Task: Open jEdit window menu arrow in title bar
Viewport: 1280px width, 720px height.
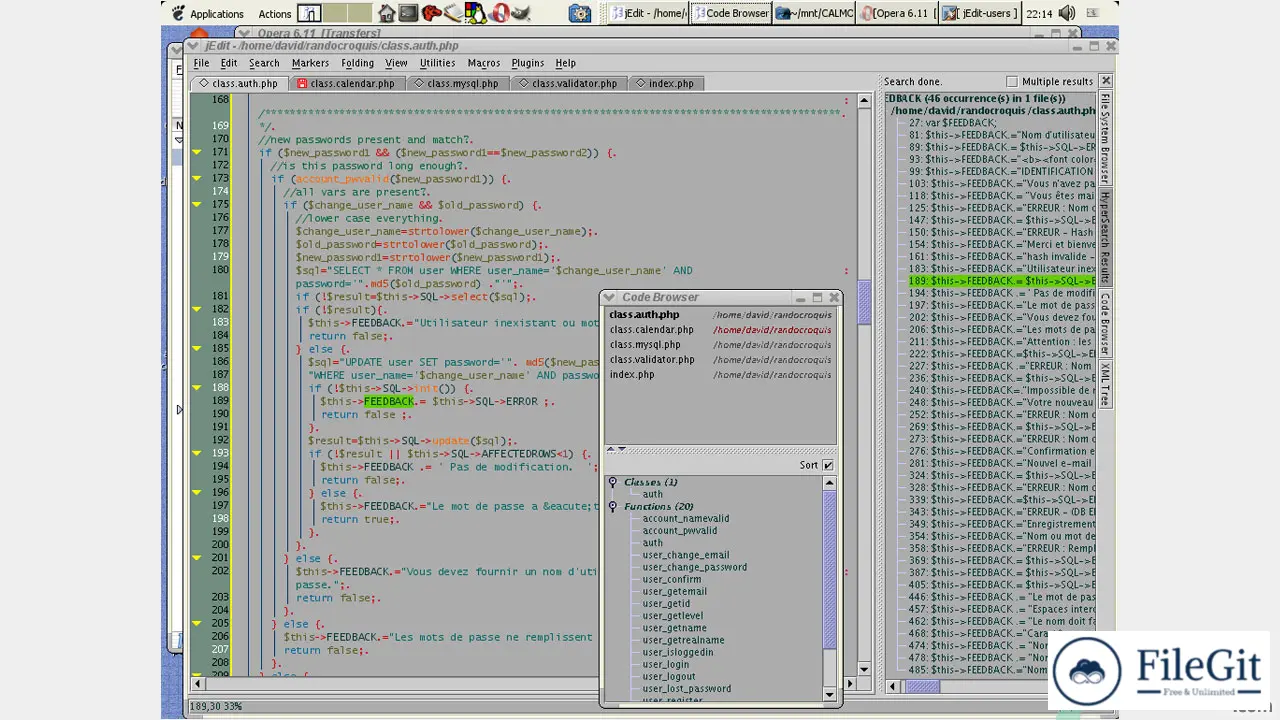Action: [x=193, y=46]
